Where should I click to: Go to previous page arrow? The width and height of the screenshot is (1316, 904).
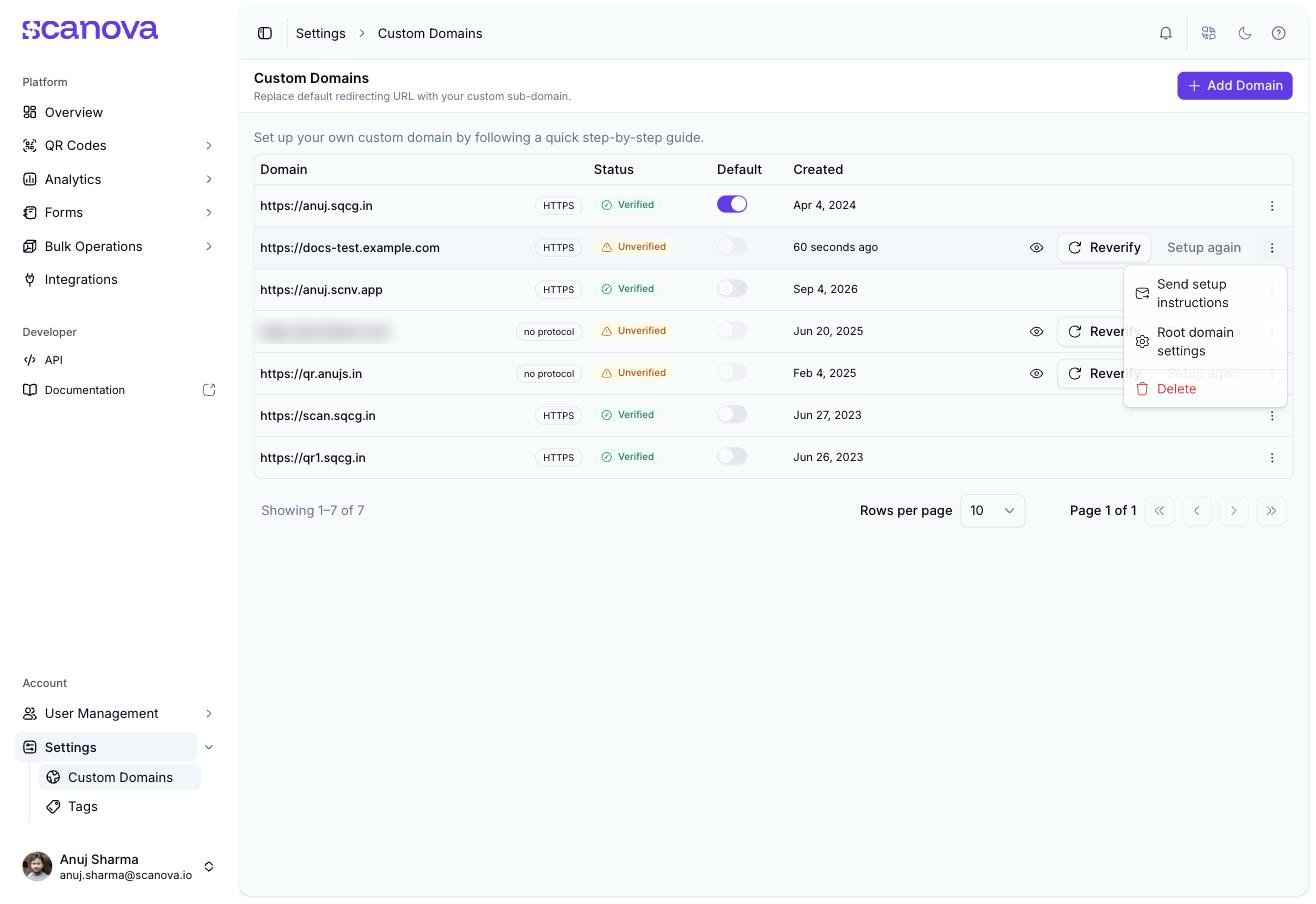pos(1197,511)
